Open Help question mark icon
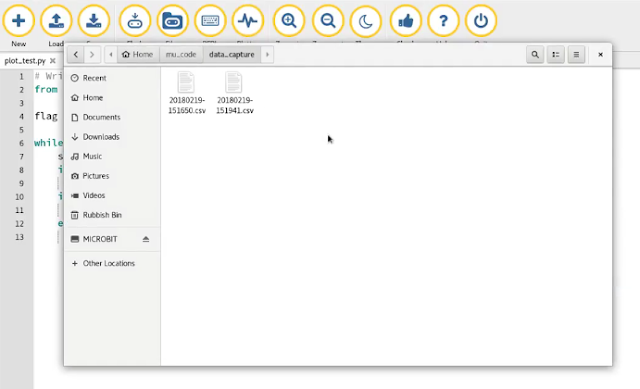The height and width of the screenshot is (389, 640). [443, 20]
